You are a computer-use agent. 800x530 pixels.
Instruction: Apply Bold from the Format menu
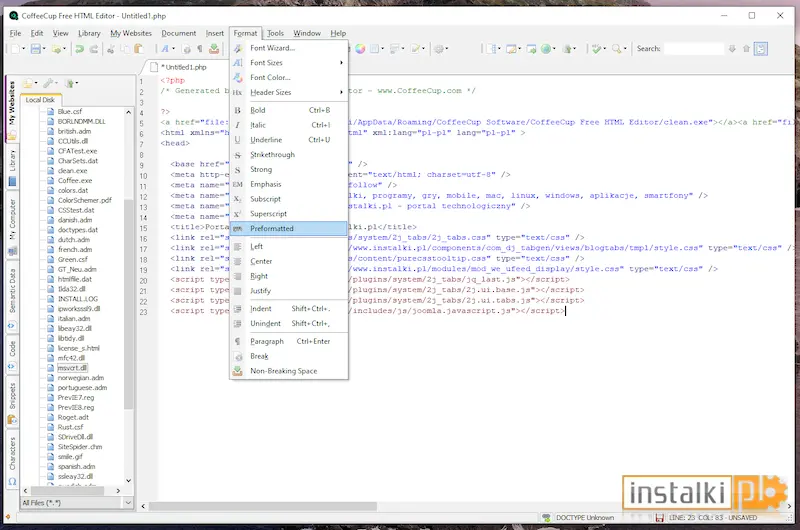[x=289, y=110]
